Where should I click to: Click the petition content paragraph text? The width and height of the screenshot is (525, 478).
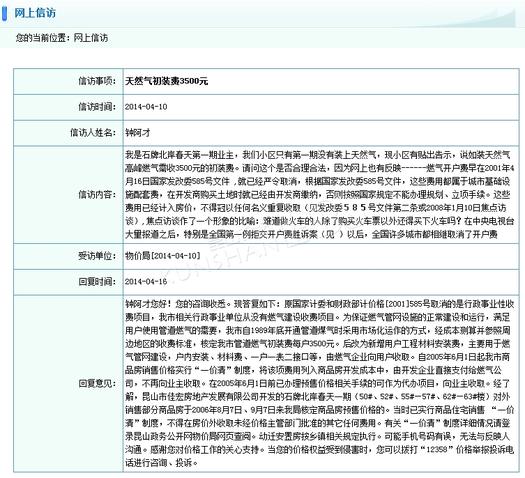coord(320,194)
